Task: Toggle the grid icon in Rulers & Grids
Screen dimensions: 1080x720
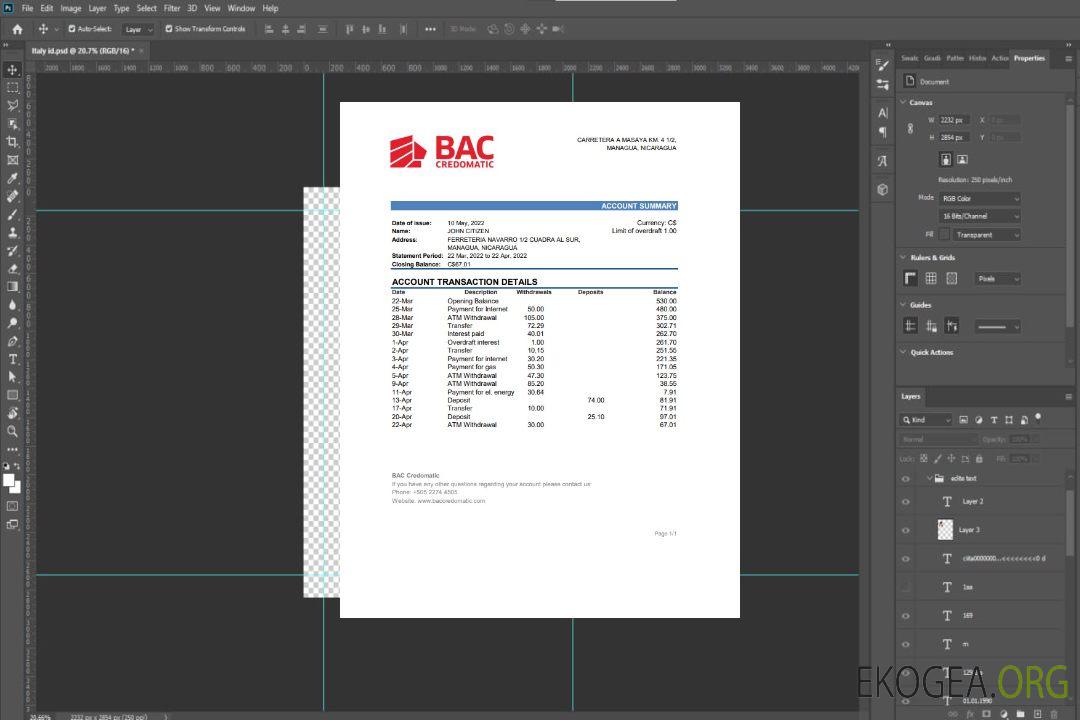Action: [x=931, y=278]
